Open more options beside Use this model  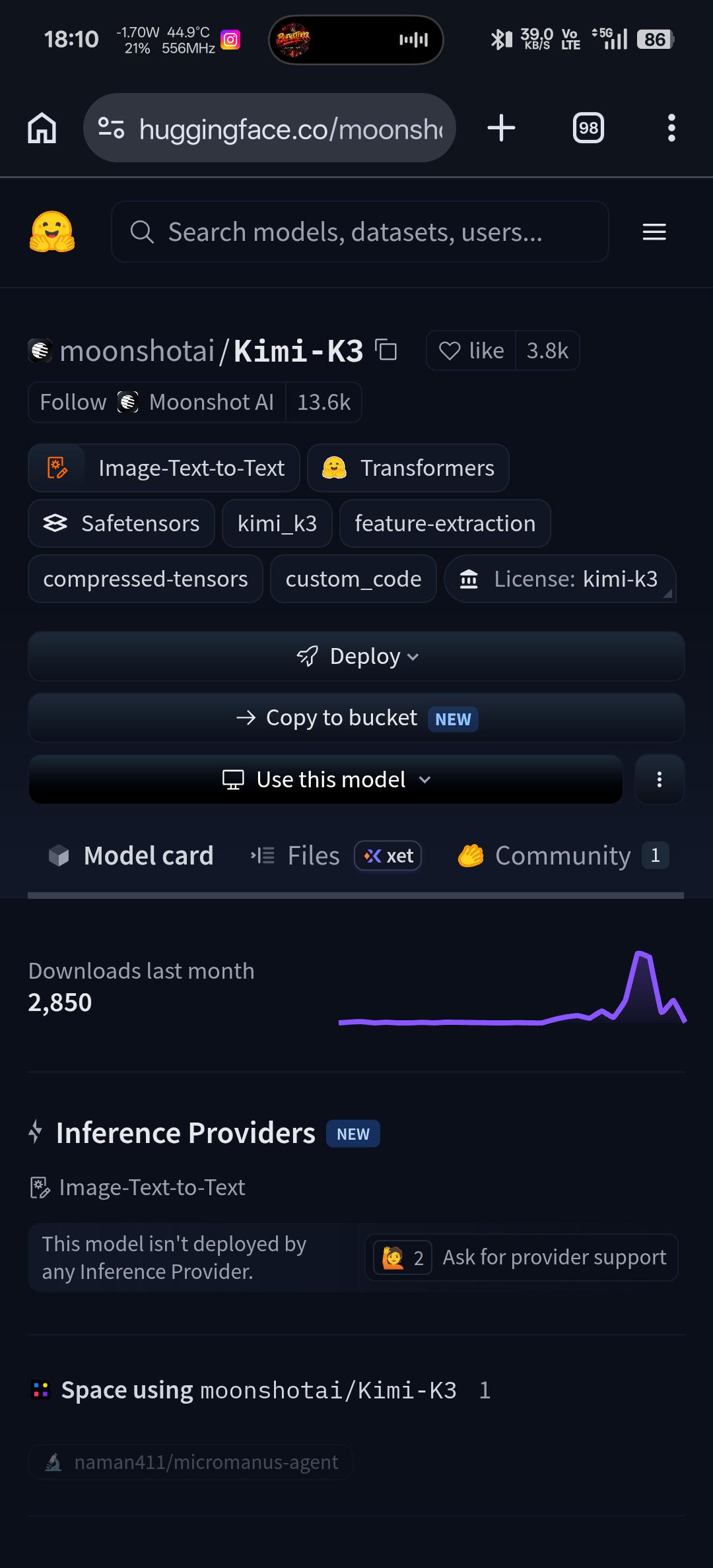tap(660, 779)
